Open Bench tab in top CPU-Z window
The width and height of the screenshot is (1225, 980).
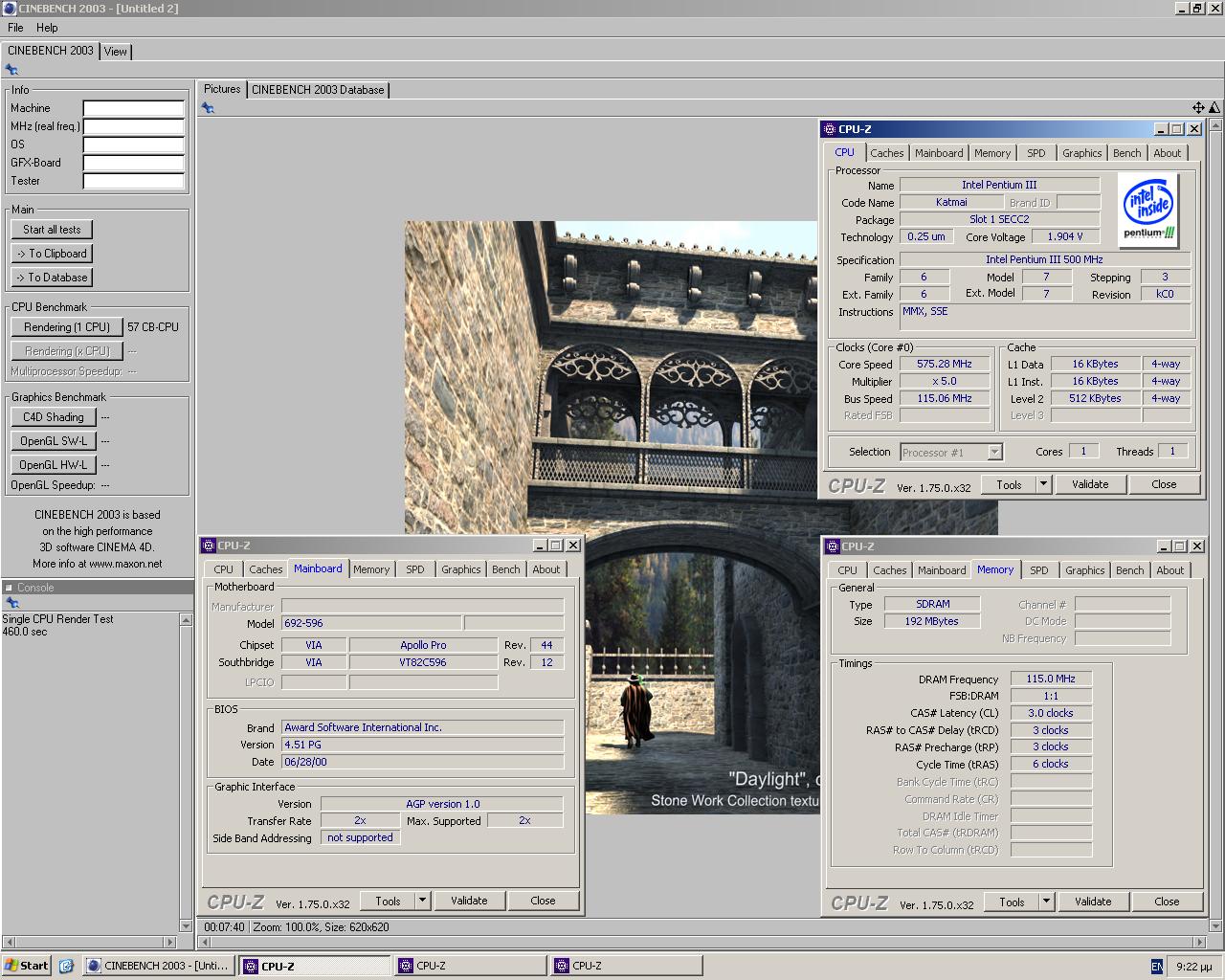pyautogui.click(x=1127, y=153)
